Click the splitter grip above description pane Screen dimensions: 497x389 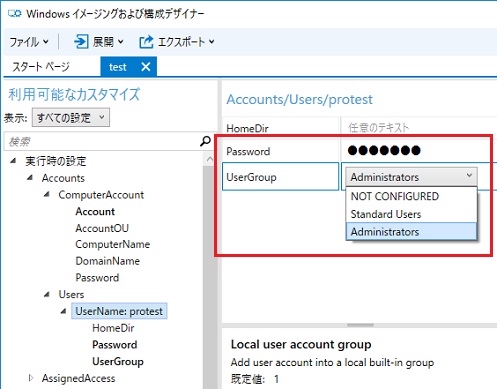[x=360, y=325]
